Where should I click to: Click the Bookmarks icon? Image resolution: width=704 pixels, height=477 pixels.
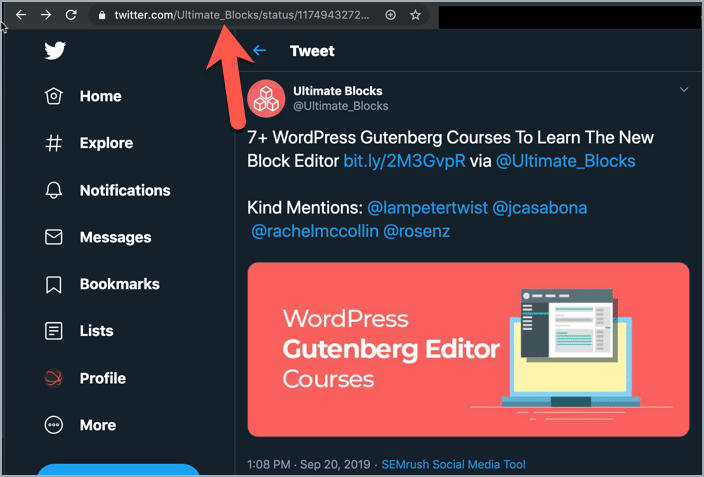(x=54, y=284)
